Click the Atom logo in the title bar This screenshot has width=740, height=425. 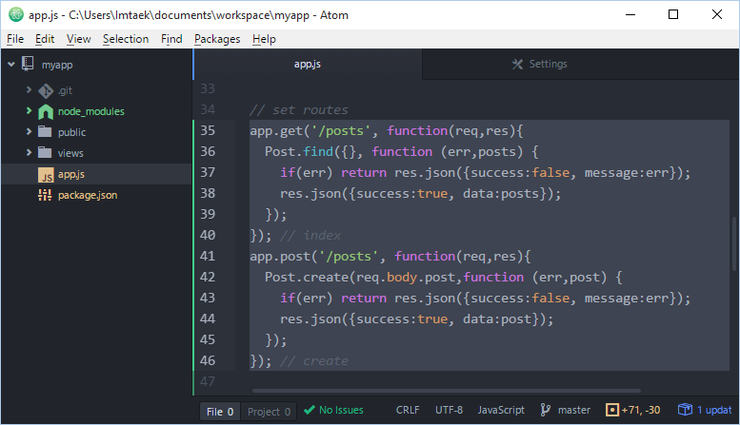tap(16, 15)
